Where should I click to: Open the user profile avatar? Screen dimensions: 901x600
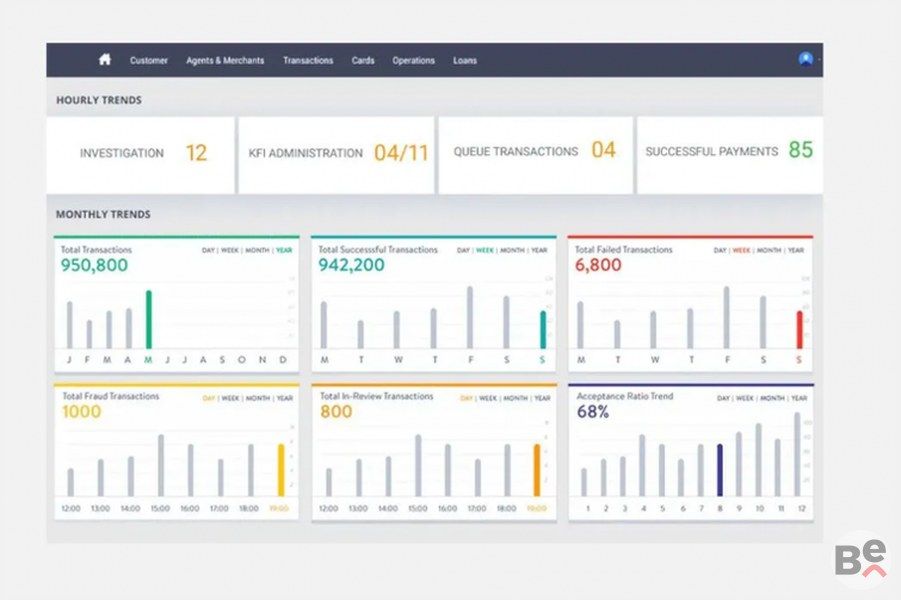[x=805, y=59]
